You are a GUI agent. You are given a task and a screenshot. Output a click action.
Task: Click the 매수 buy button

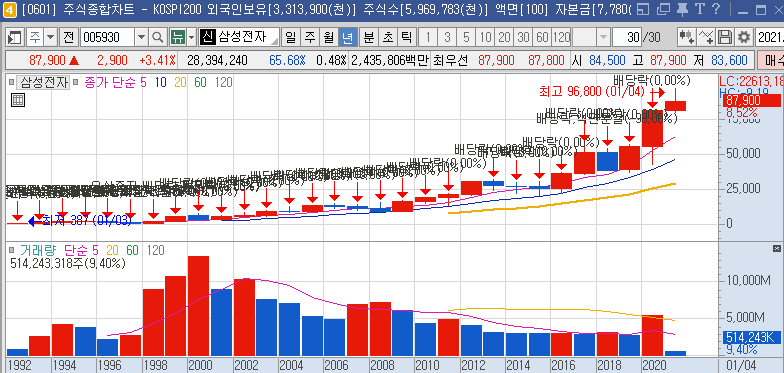770,60
